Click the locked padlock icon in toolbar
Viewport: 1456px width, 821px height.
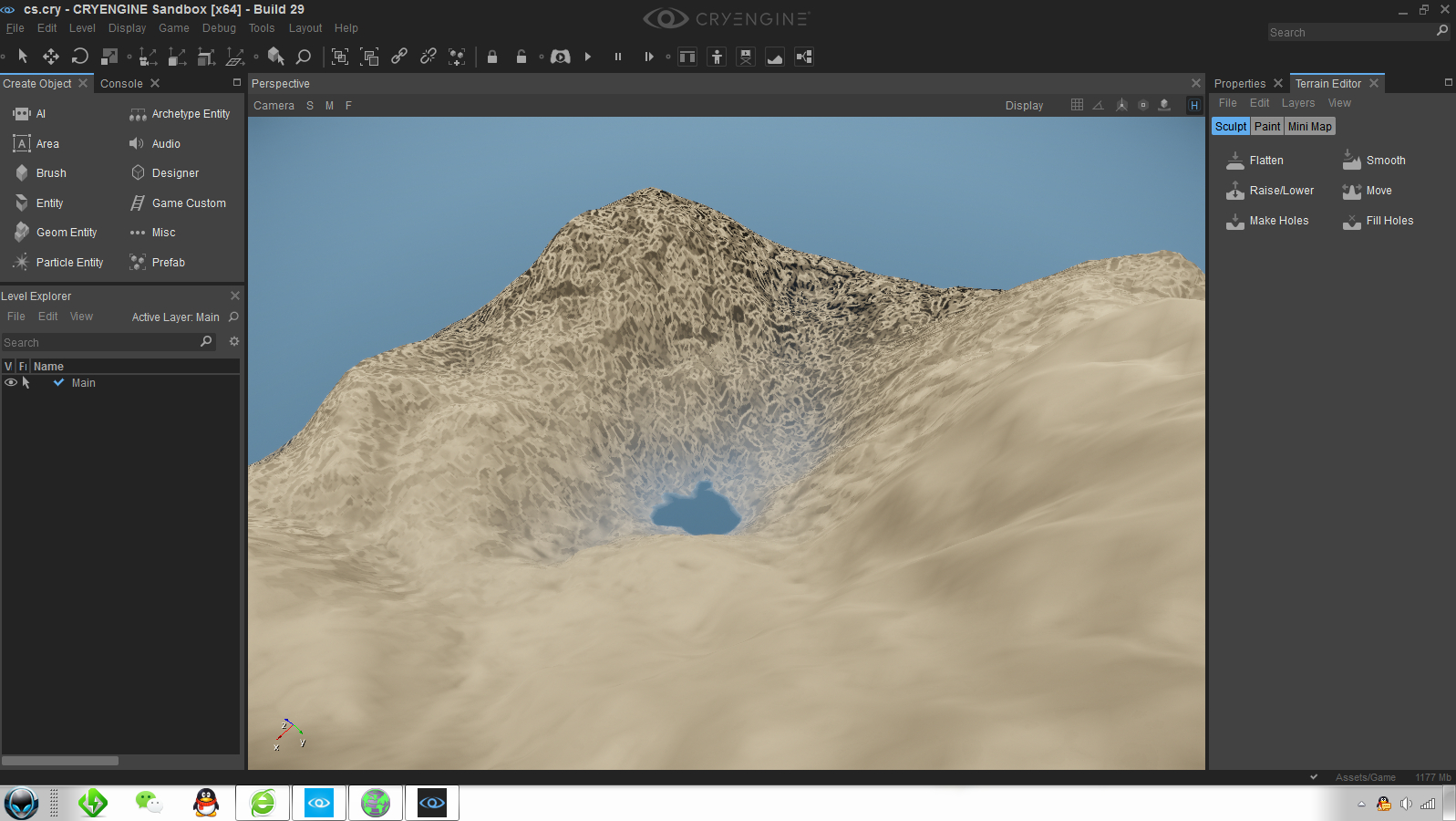click(492, 57)
